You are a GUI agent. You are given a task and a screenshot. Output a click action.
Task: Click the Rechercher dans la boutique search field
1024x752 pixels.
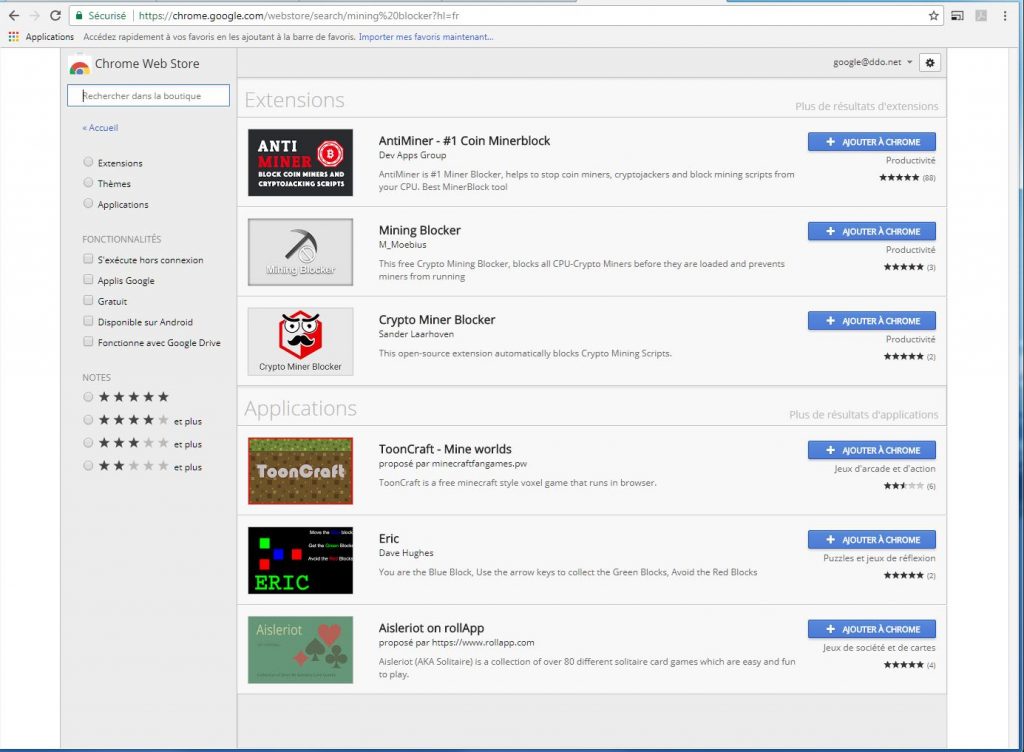click(x=148, y=96)
